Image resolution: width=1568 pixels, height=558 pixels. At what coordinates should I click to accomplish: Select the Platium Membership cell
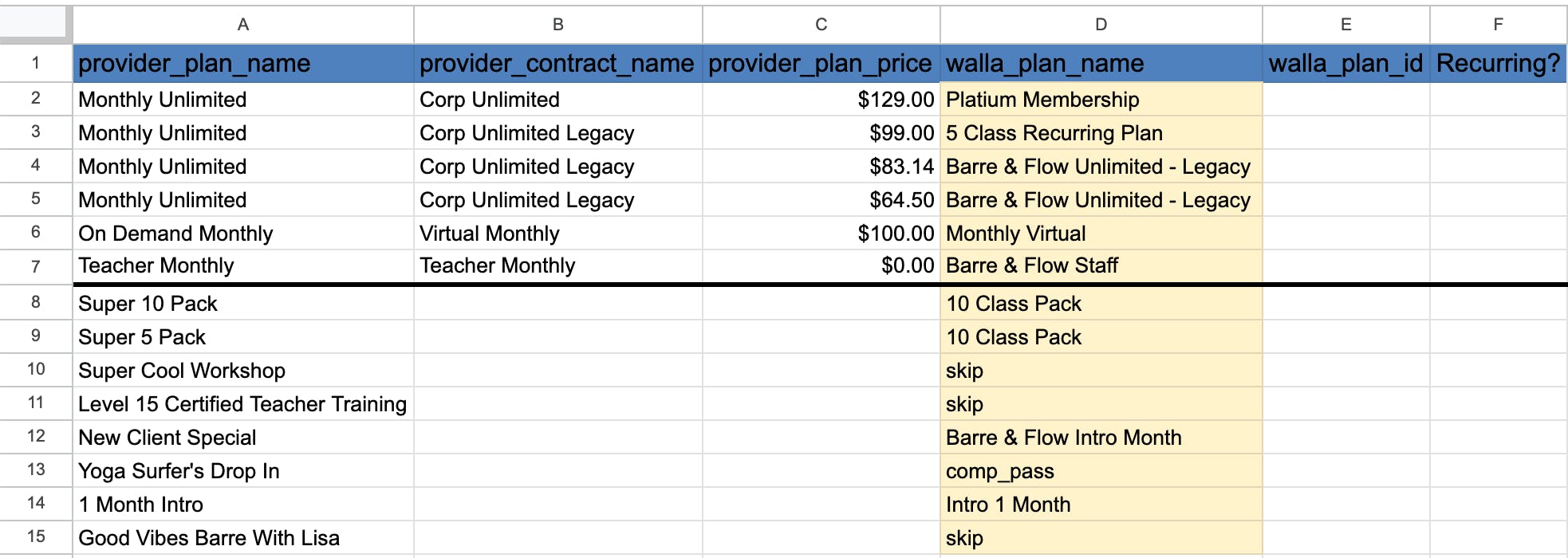(x=1101, y=100)
